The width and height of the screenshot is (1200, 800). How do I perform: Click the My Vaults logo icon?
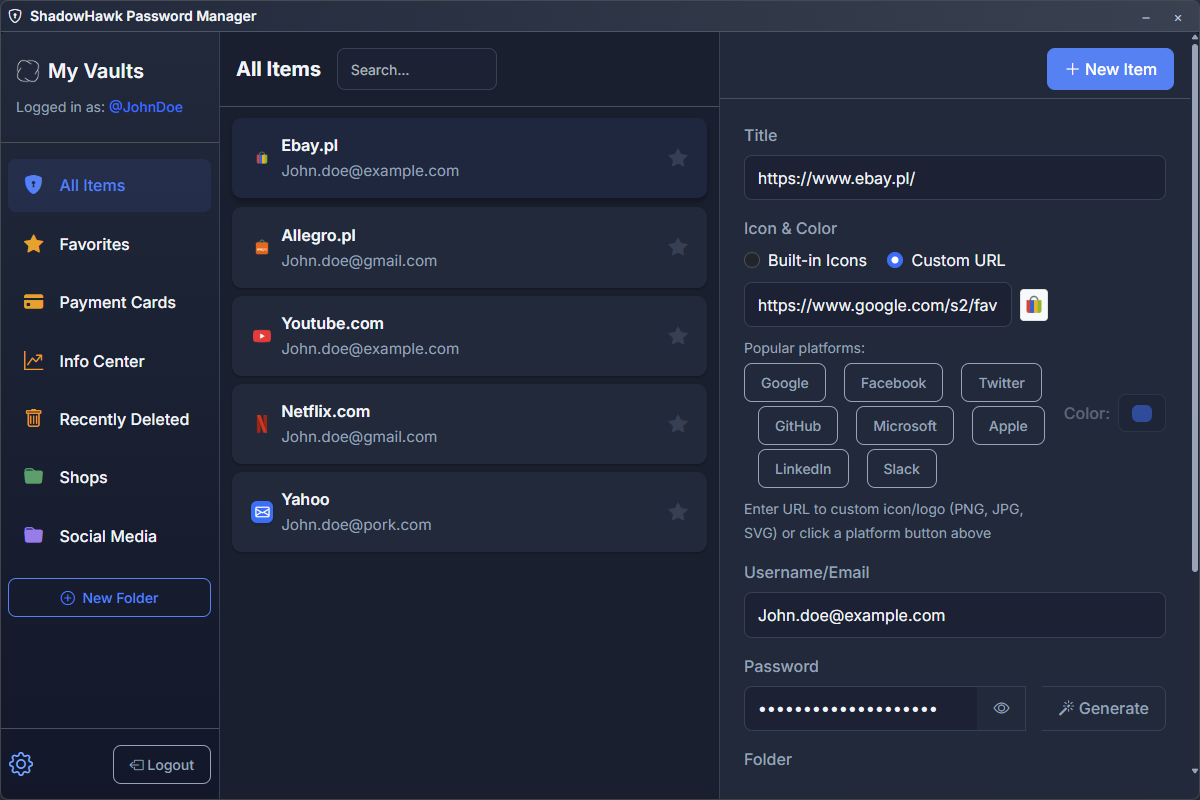pyautogui.click(x=28, y=71)
